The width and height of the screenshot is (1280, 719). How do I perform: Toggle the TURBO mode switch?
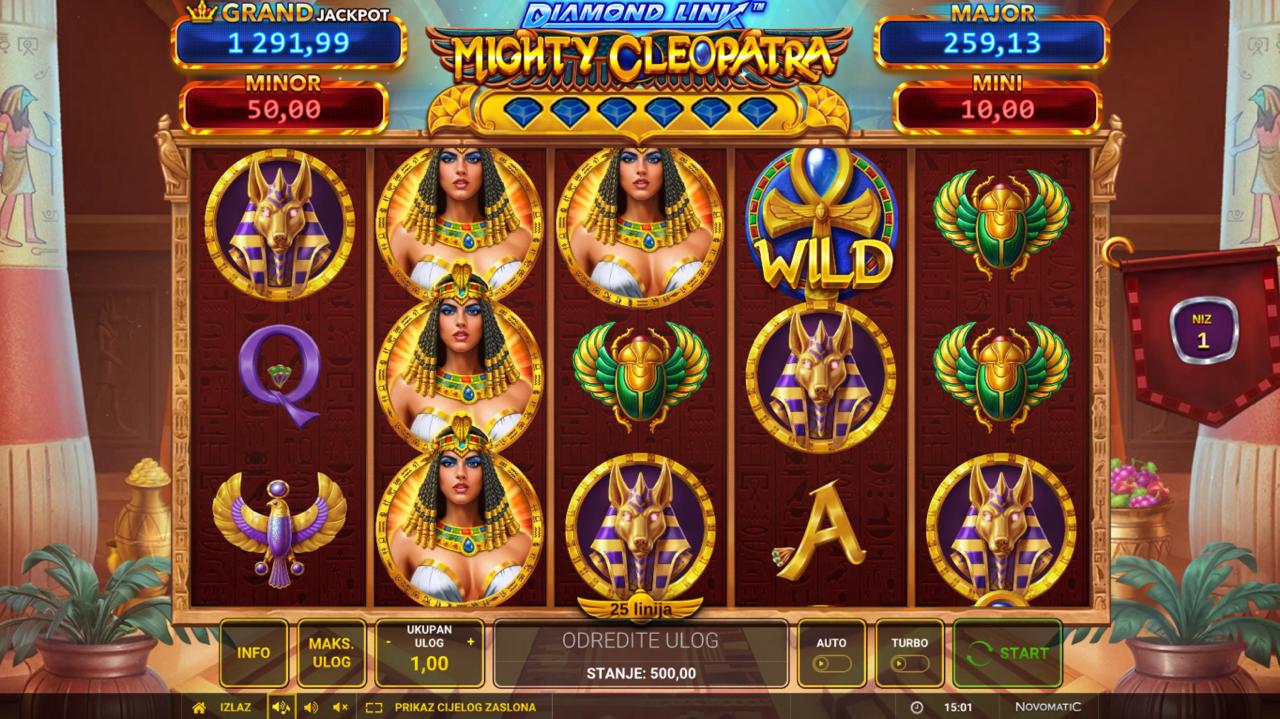tap(910, 663)
